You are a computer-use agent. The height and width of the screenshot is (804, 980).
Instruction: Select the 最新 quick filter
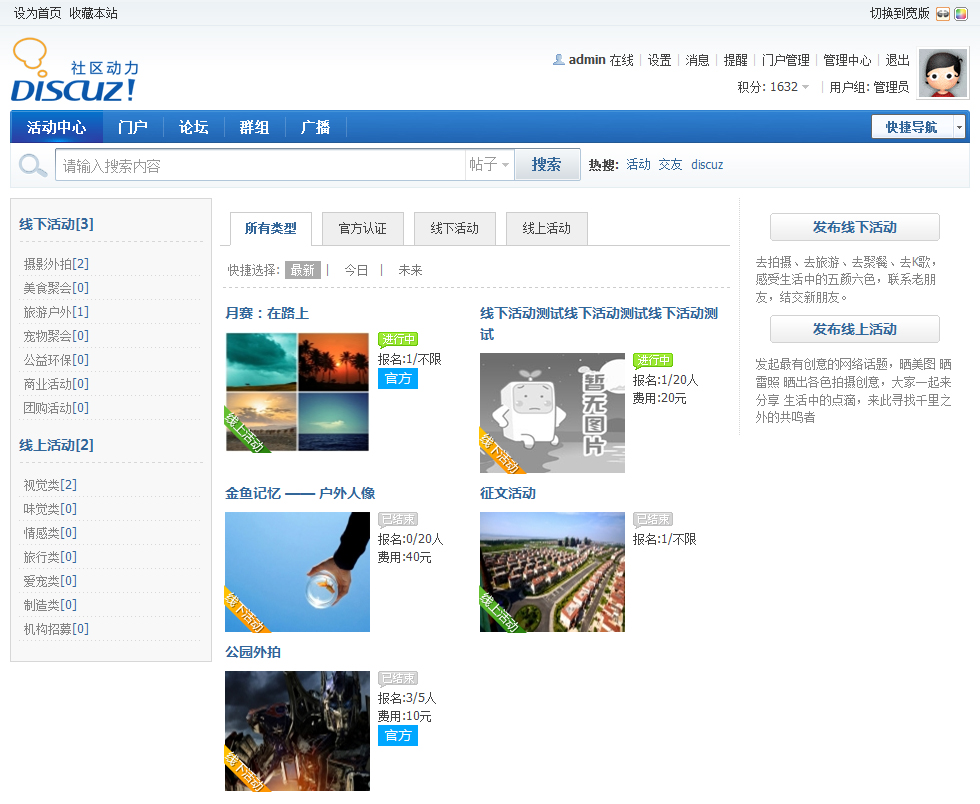(x=302, y=270)
